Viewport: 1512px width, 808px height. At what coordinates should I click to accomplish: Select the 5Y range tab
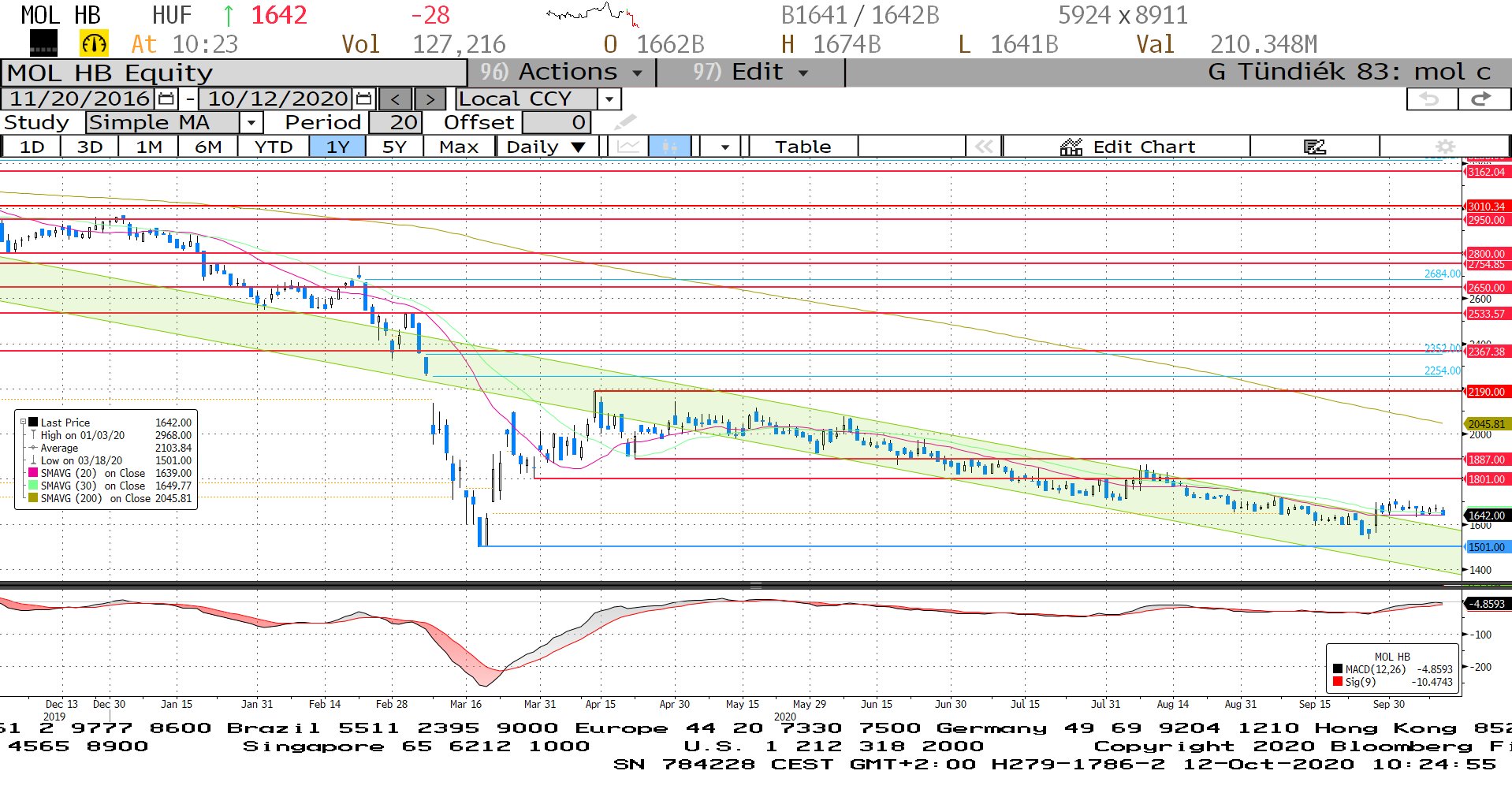[x=394, y=147]
